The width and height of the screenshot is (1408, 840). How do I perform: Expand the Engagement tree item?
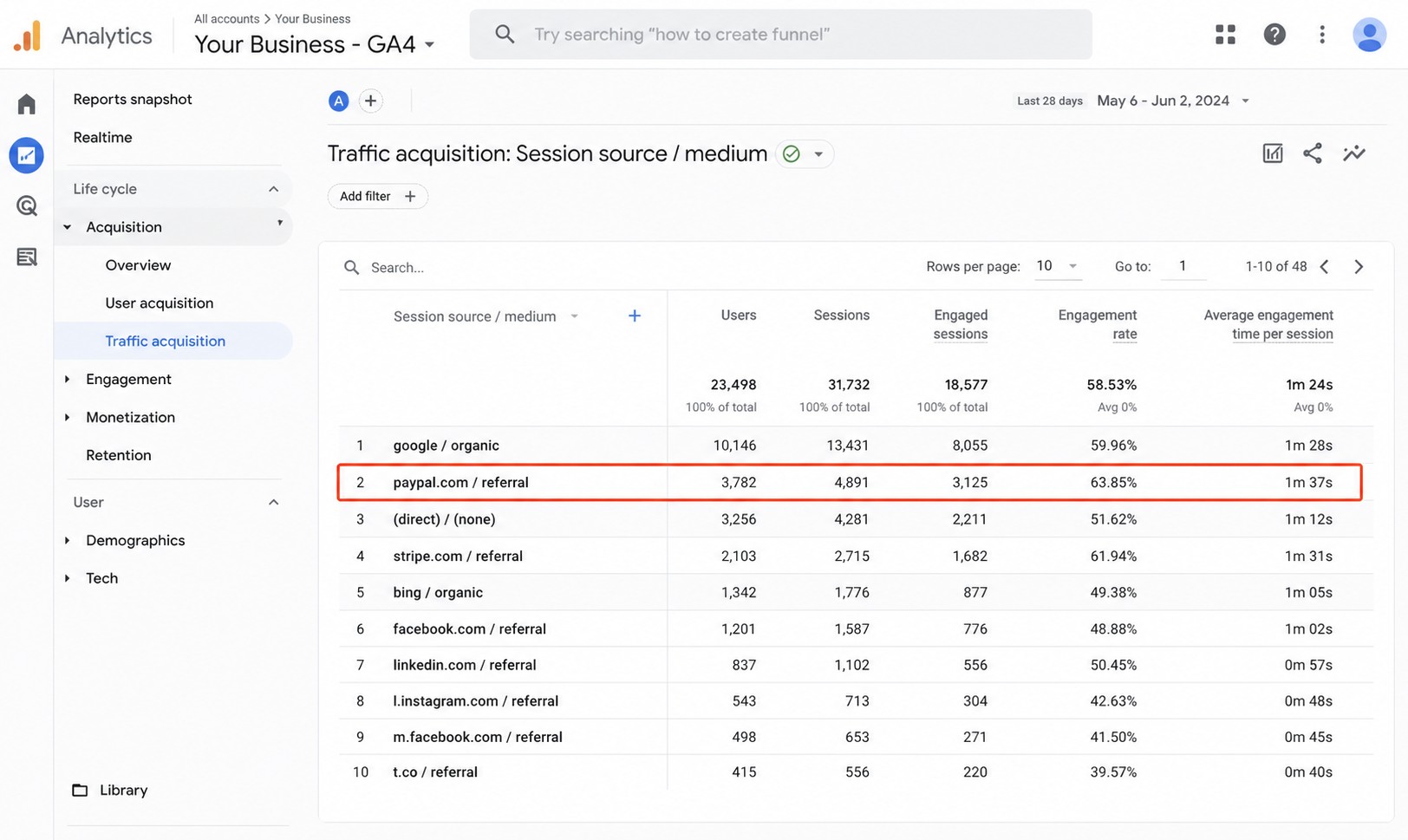[x=68, y=380]
